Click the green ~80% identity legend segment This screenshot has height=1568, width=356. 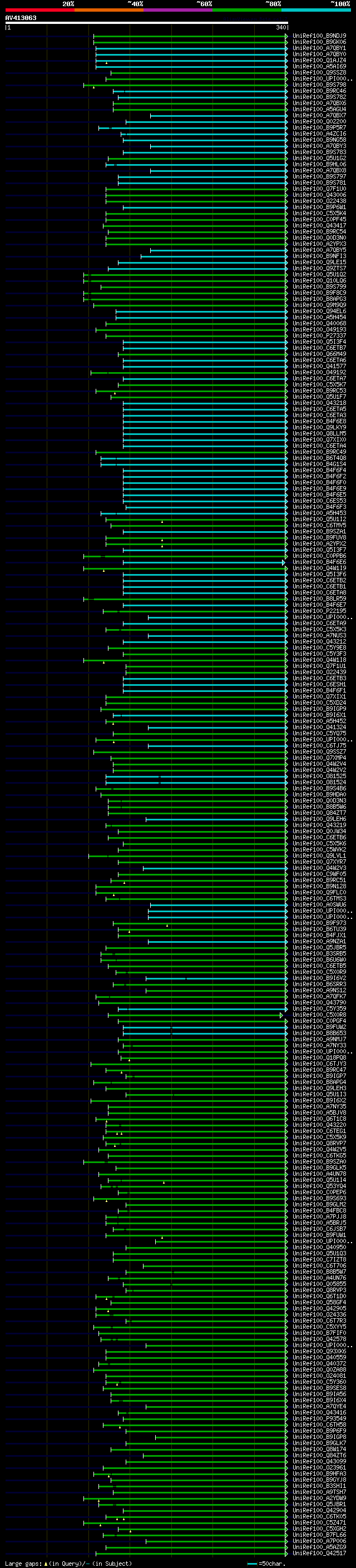[247, 10]
